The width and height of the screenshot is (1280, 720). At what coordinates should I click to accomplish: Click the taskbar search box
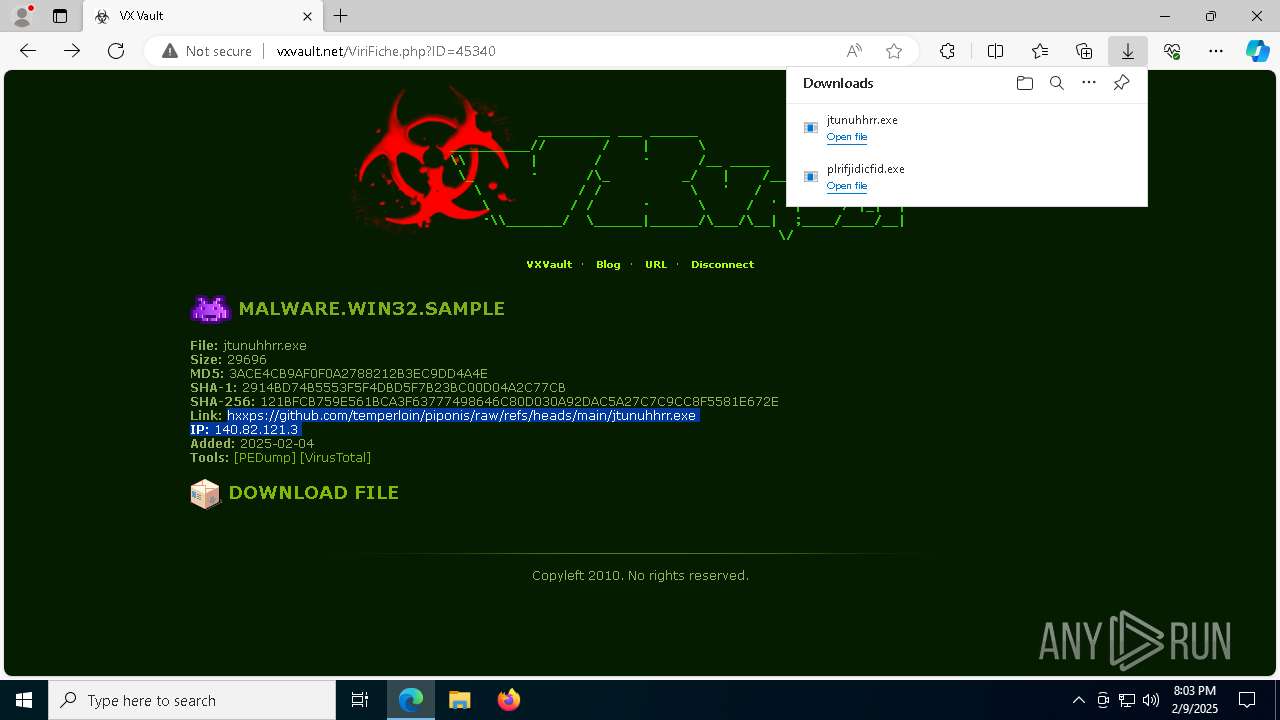point(192,700)
